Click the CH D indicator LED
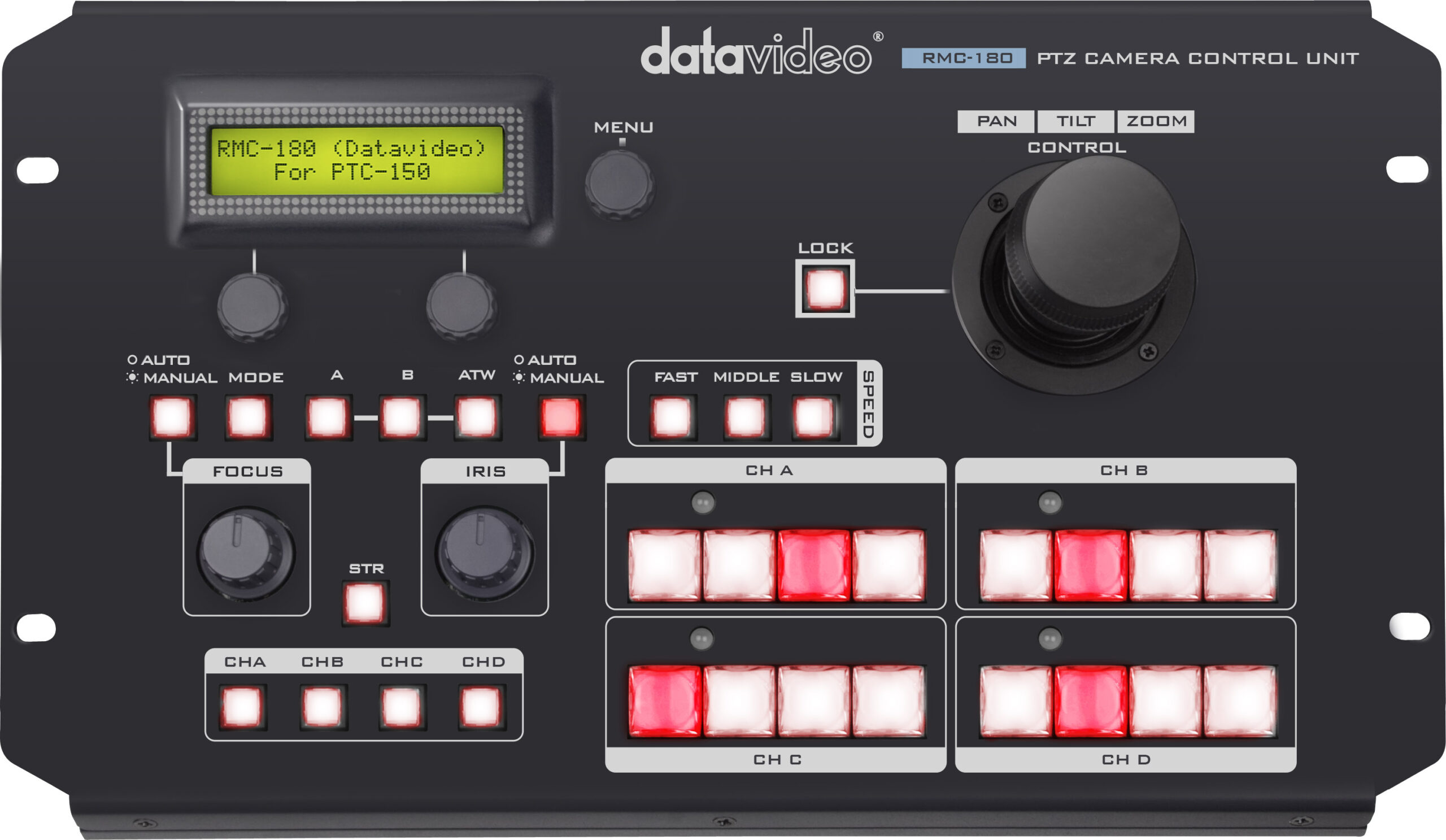 click(1050, 638)
